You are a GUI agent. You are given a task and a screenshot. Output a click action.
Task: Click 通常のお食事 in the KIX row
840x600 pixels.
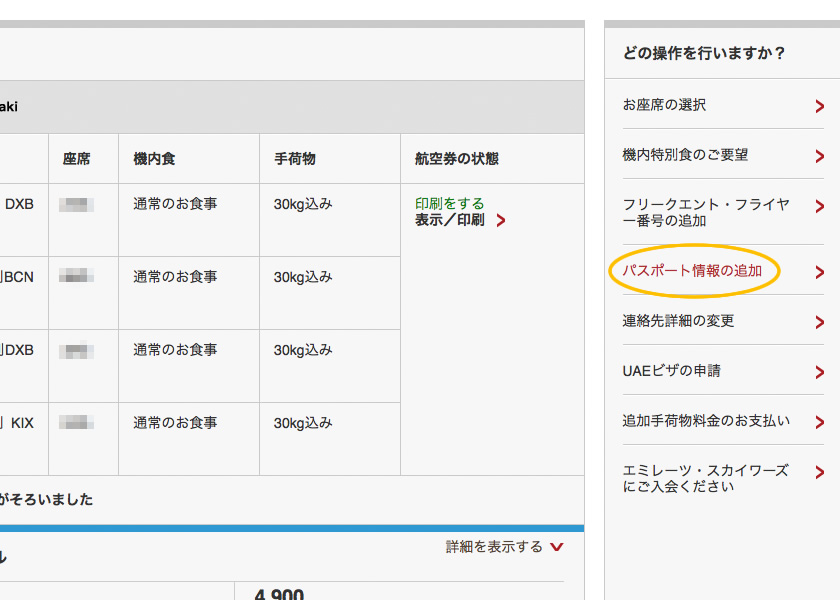tap(175, 423)
